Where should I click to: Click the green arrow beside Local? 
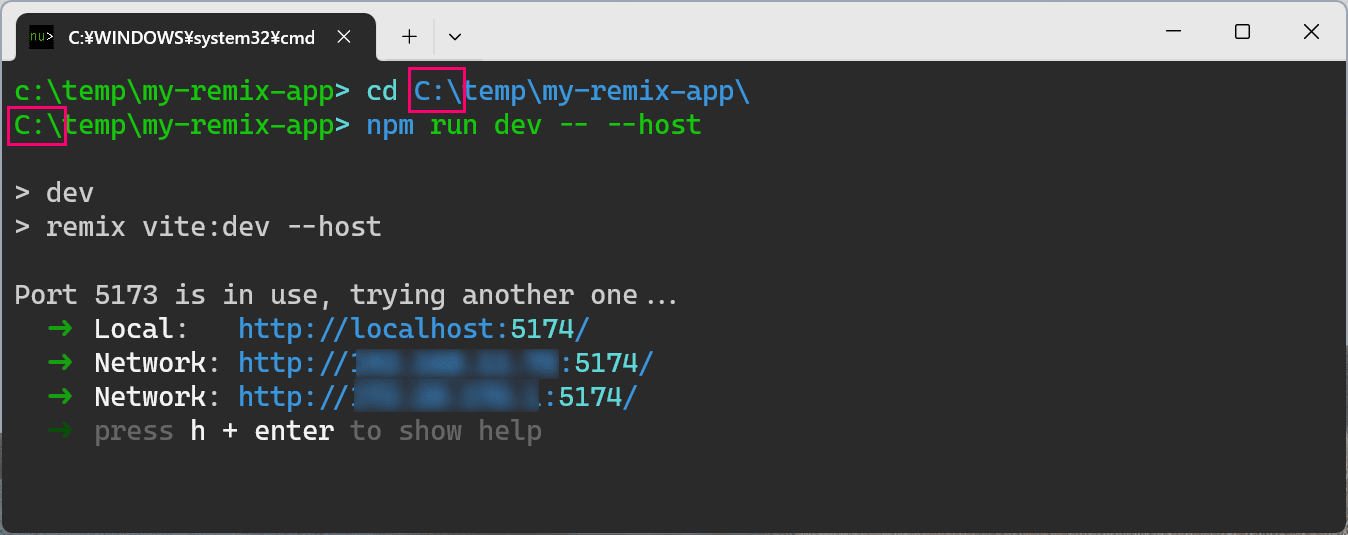60,329
